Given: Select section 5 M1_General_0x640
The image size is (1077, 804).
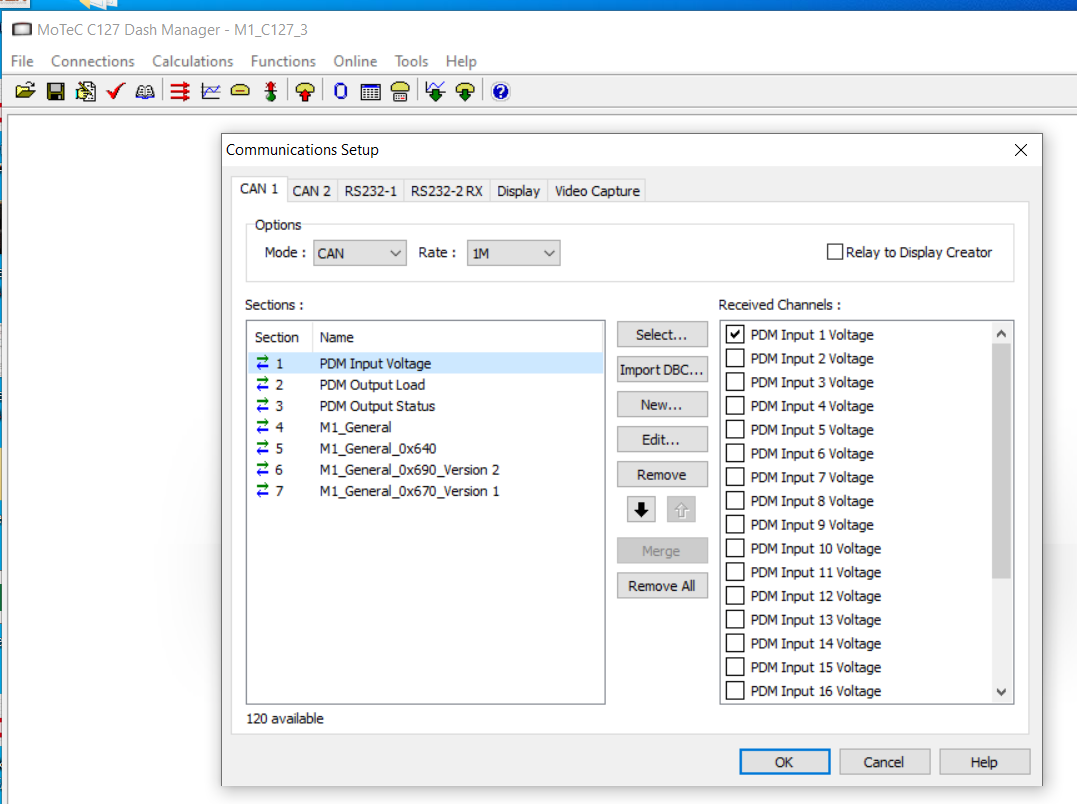Looking at the screenshot, I should (425, 448).
